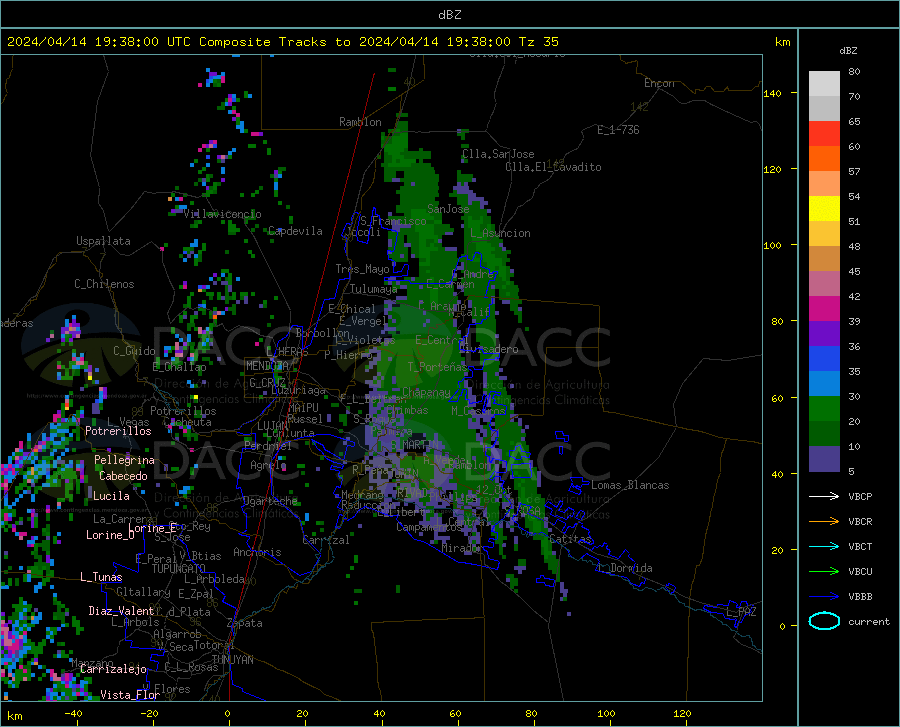Select the yellow 51 dBZ color swatch
The image size is (900, 727).
tap(824, 209)
